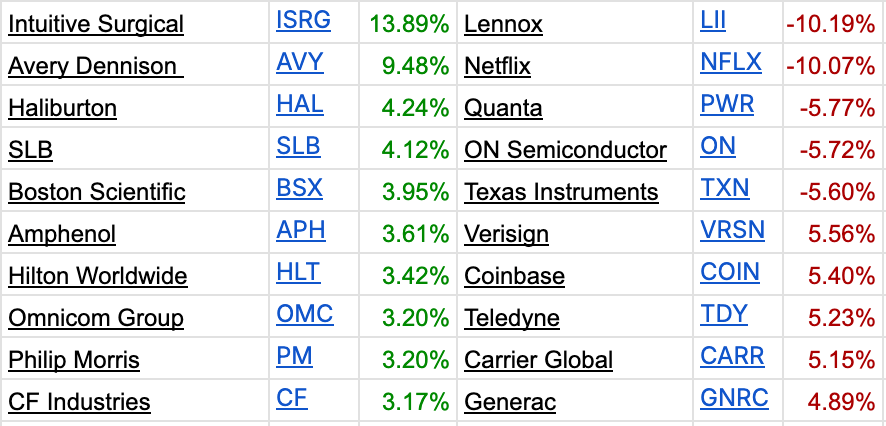Open the CARR ticker link

pos(732,356)
